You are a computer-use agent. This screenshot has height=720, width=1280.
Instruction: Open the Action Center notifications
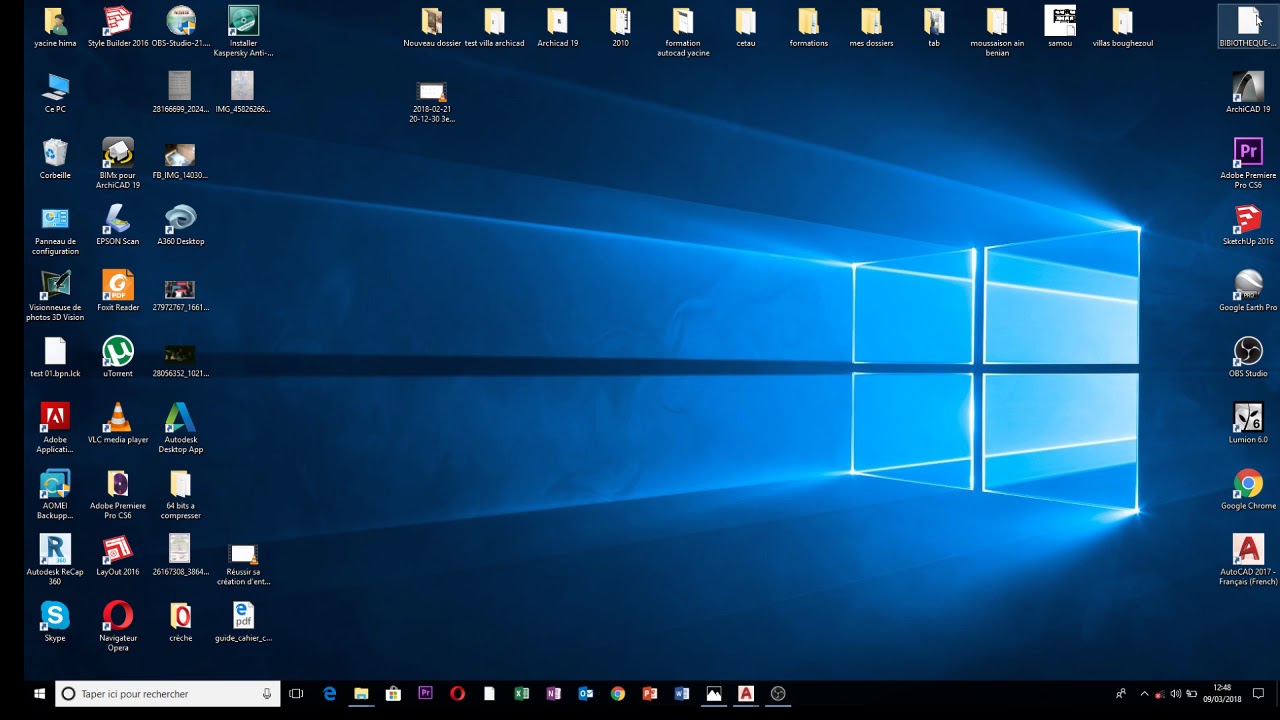coord(1259,693)
